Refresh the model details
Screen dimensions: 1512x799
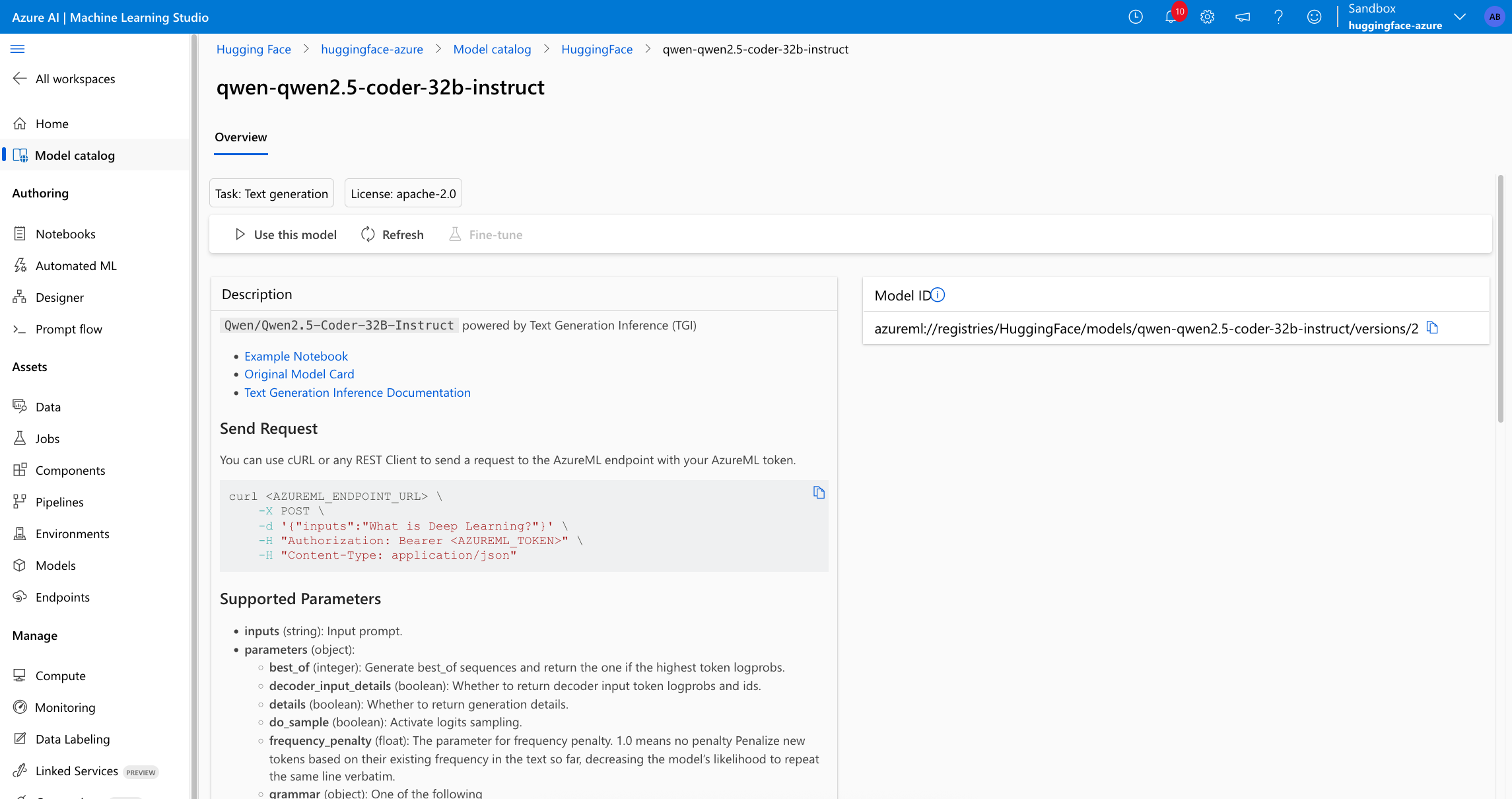[392, 234]
